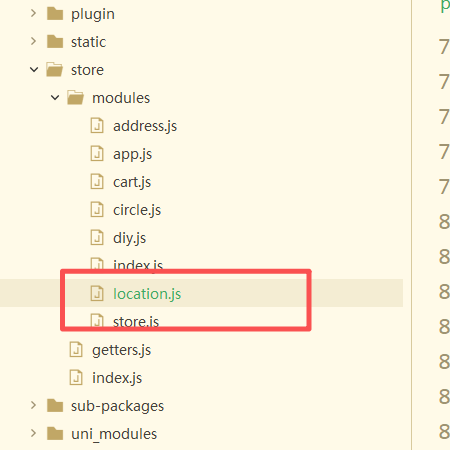450x450 pixels.
Task: Expand the static folder chevron
Action: 33,42
